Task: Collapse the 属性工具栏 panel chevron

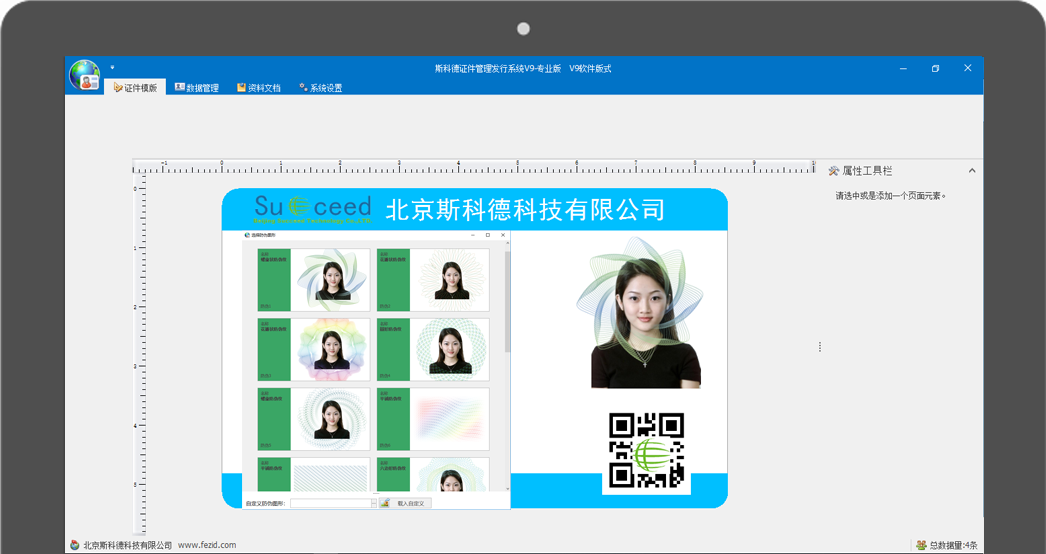Action: [x=972, y=171]
